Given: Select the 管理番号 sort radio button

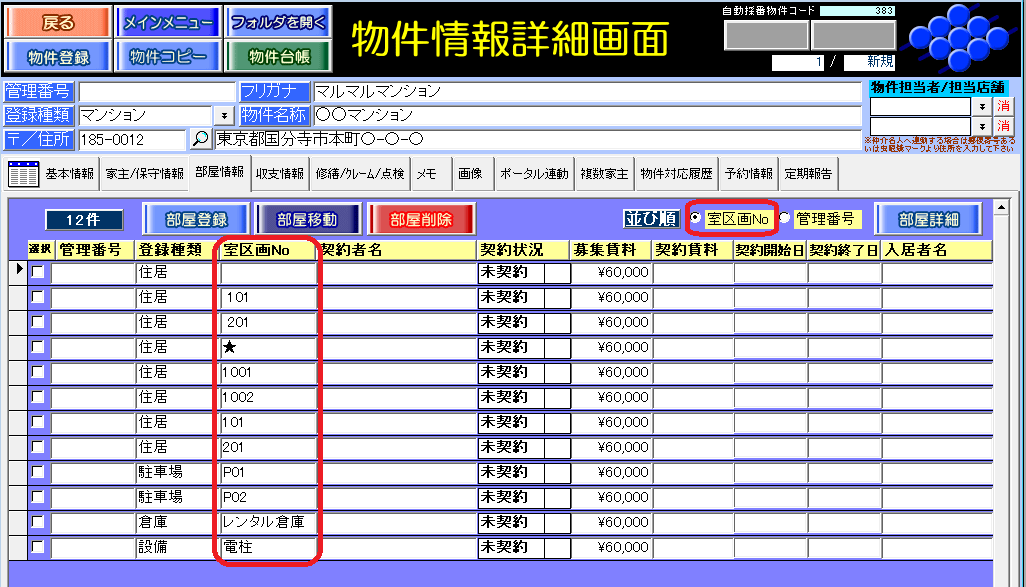Looking at the screenshot, I should click(x=784, y=218).
